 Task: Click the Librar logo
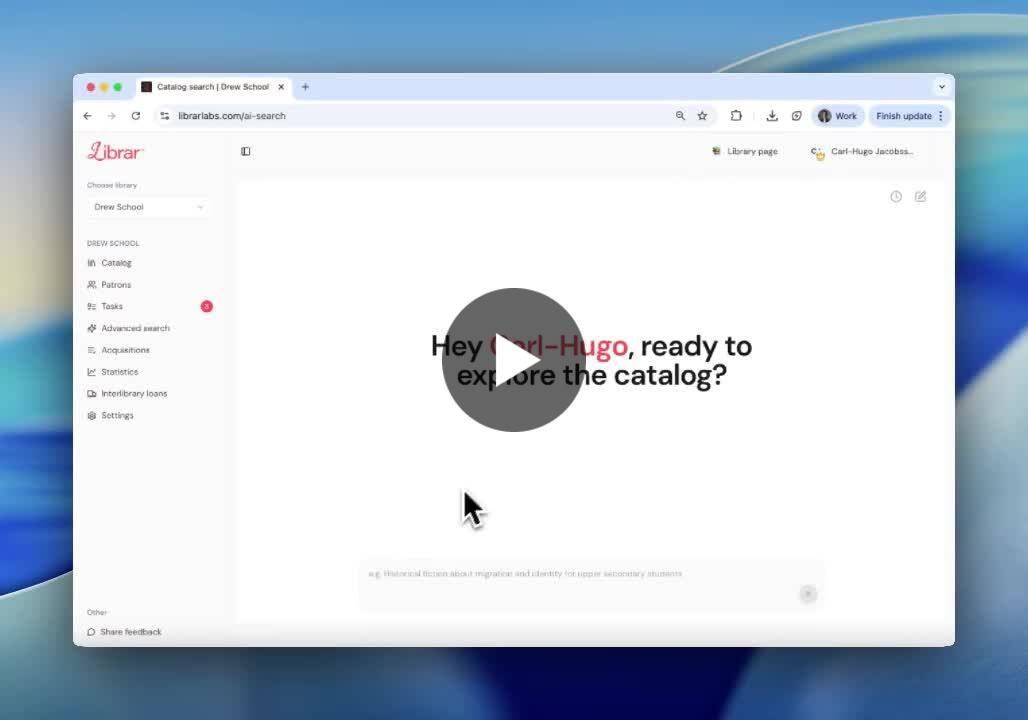tap(115, 151)
